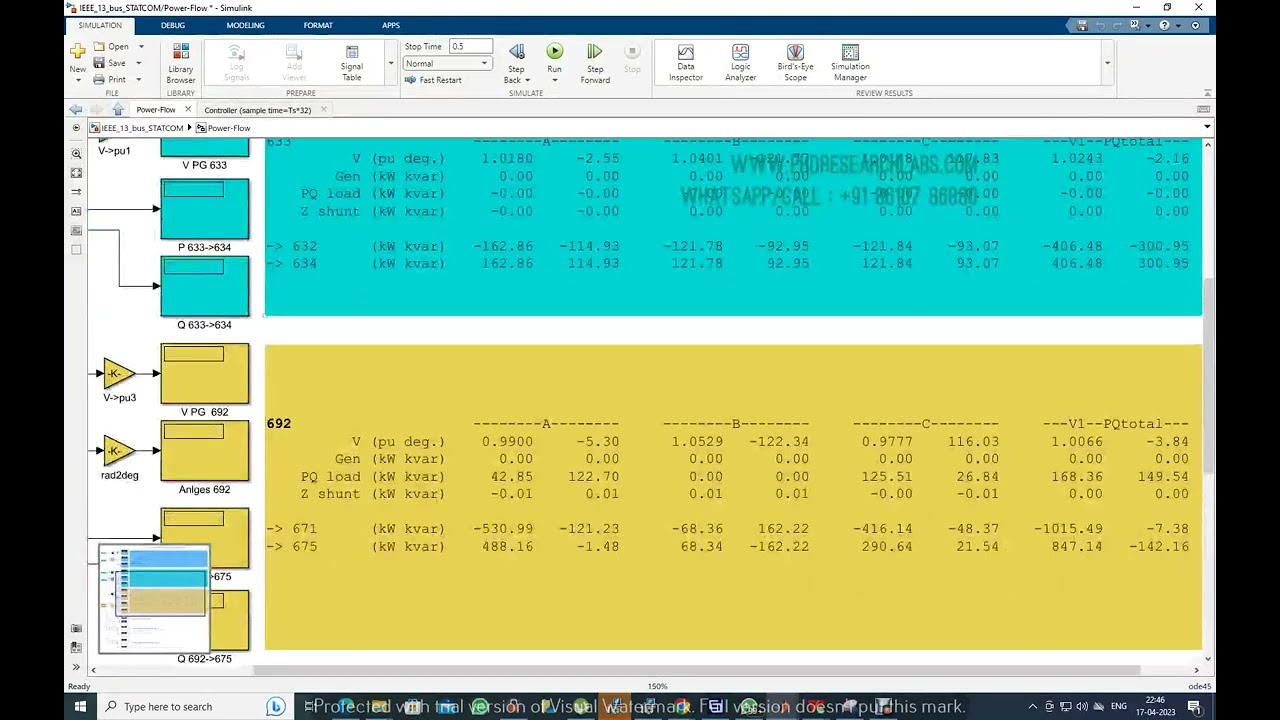Collapse the ribbon toolstrip
This screenshot has width=1280, height=720.
click(x=1207, y=93)
